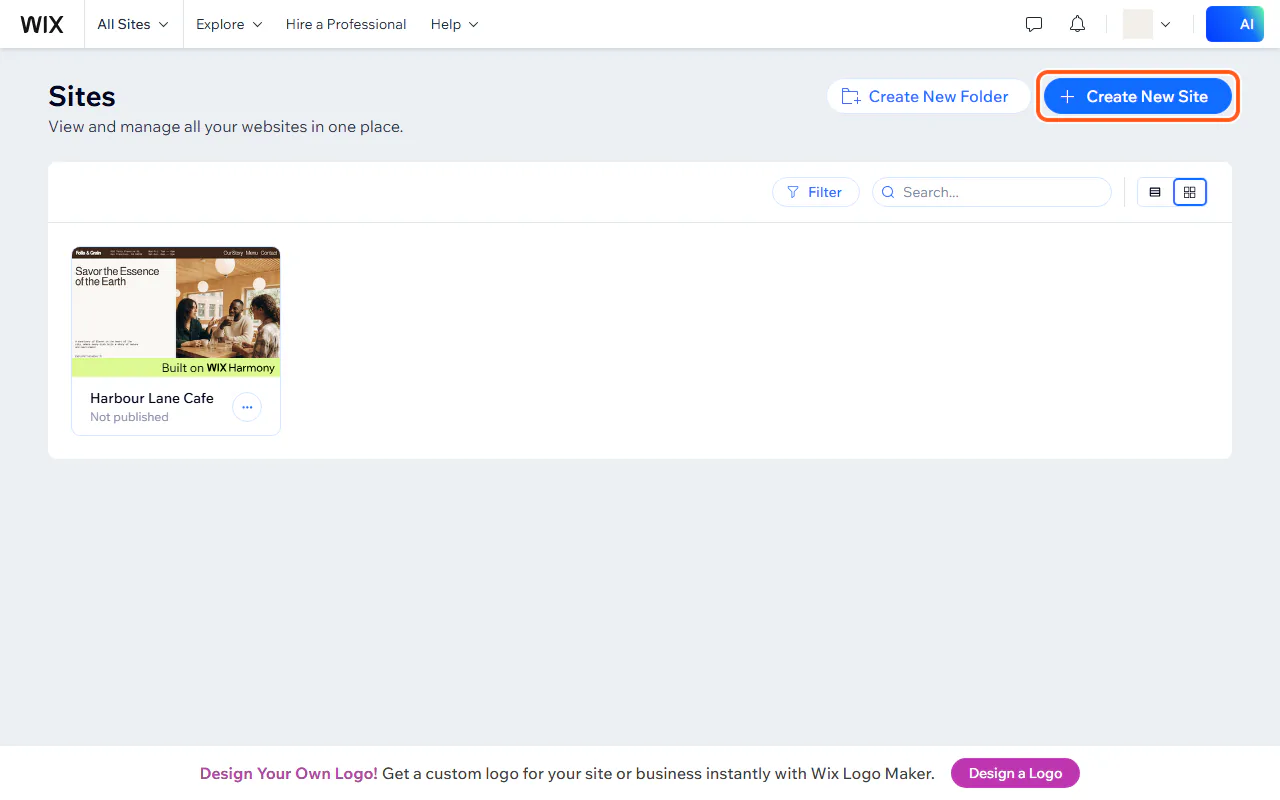Switch to grid view layout

click(1189, 192)
